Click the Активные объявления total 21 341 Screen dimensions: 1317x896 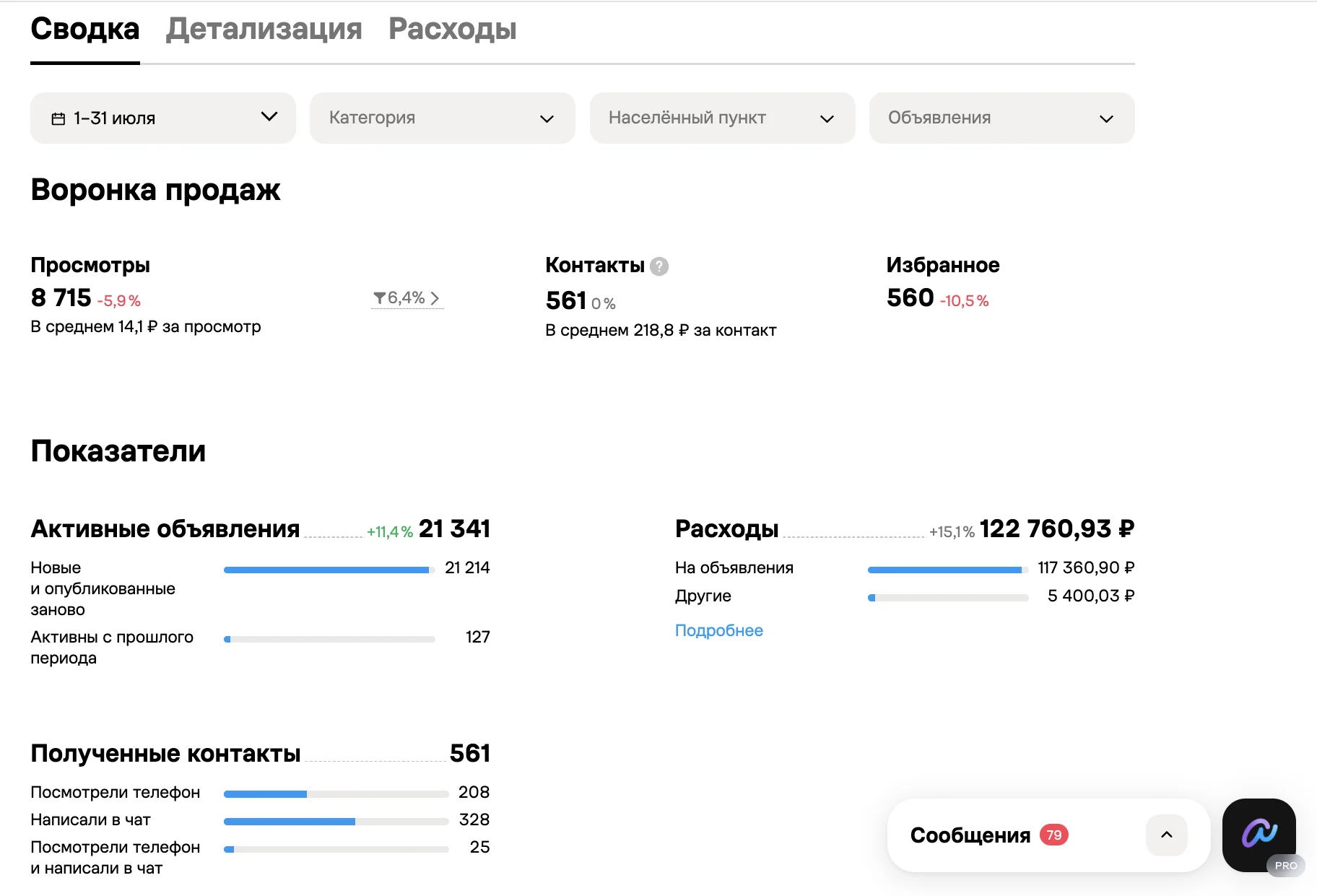[x=454, y=529]
